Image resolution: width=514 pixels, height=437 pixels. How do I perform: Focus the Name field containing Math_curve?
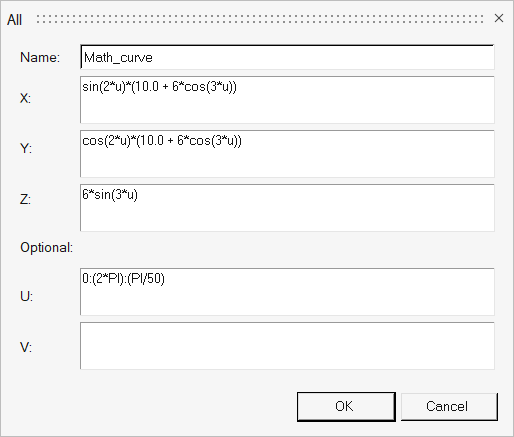pyautogui.click(x=287, y=57)
